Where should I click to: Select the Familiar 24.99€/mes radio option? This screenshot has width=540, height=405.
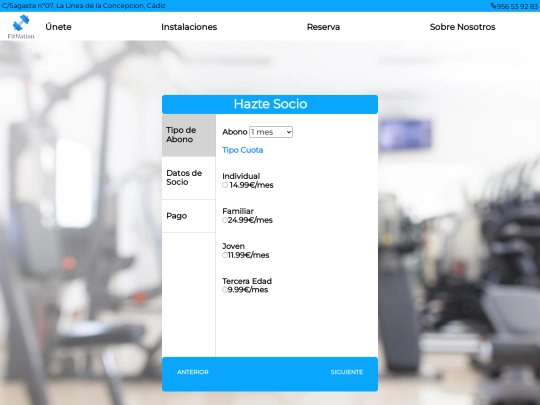pos(225,220)
